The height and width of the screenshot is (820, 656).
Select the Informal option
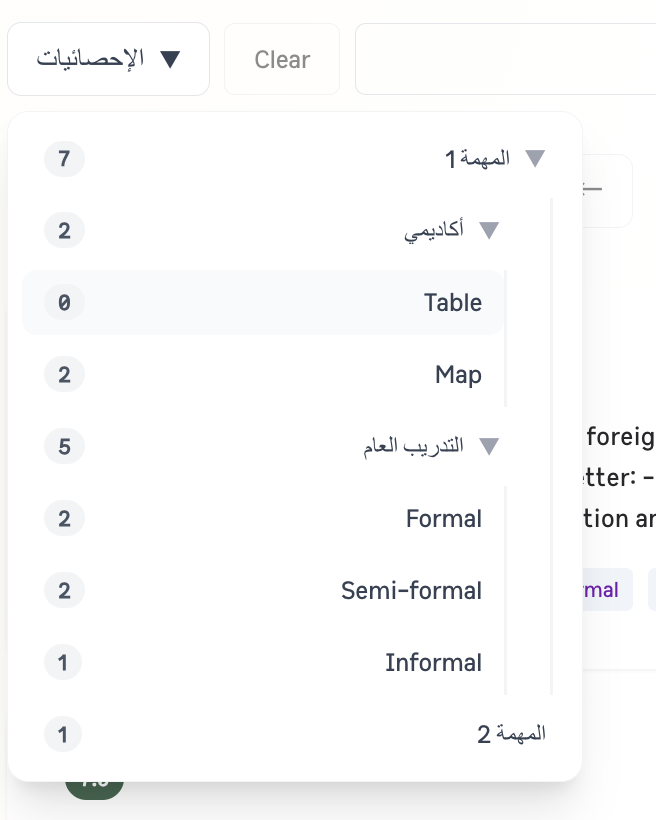tap(263, 663)
